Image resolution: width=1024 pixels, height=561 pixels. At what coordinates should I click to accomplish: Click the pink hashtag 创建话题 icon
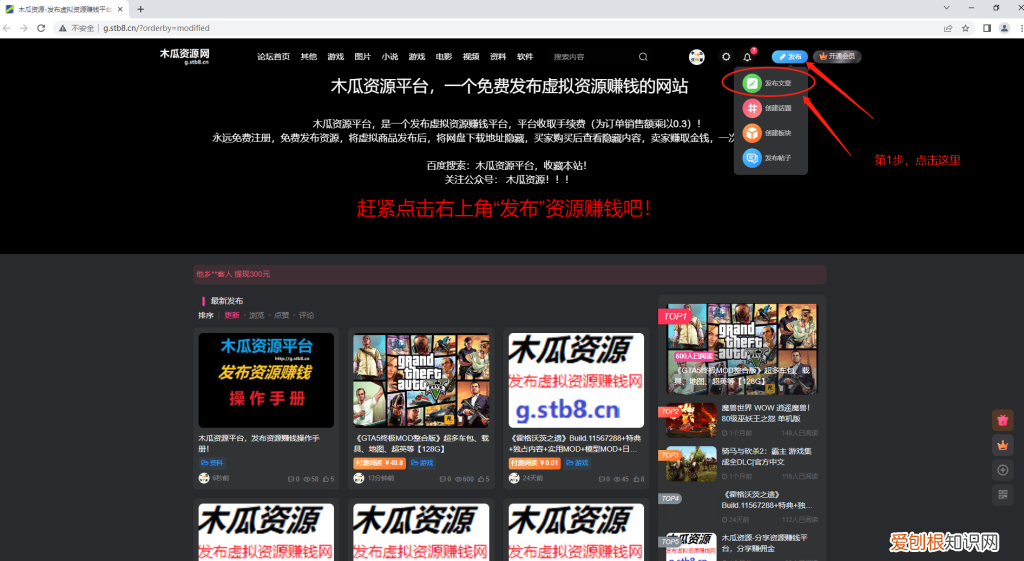click(752, 108)
